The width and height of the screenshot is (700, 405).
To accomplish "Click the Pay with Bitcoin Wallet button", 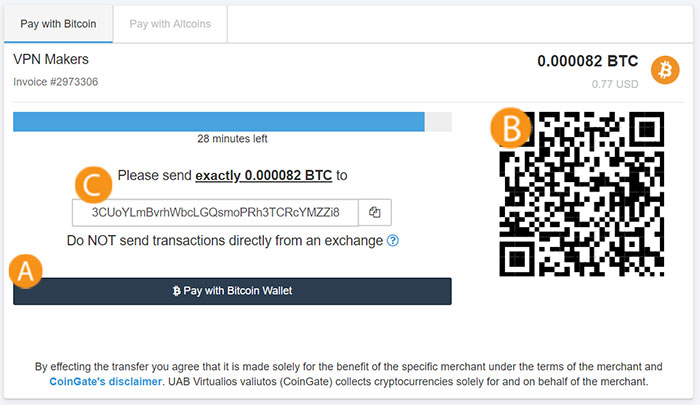I will [232, 291].
